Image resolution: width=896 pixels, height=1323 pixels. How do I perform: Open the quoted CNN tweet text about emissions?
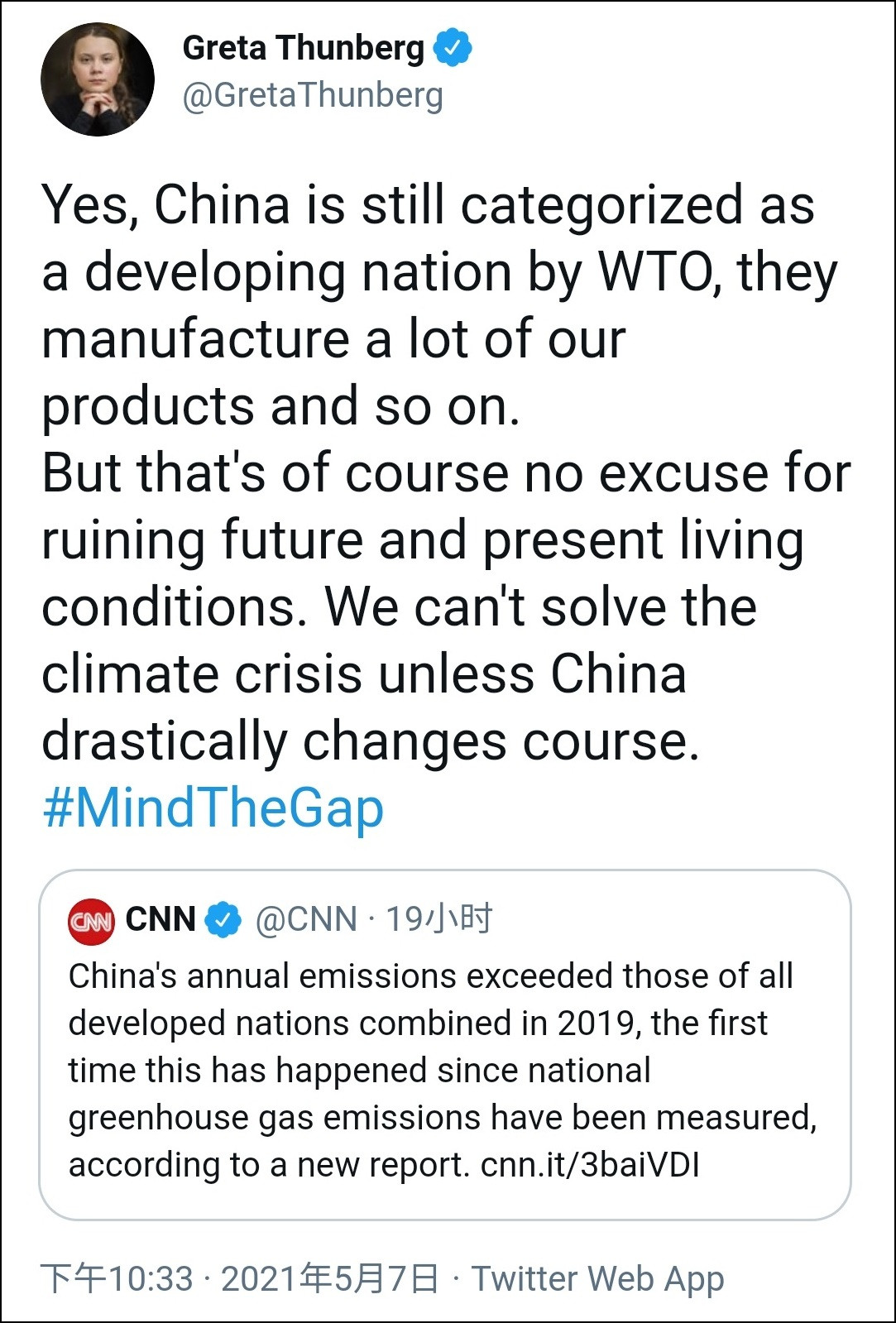tap(430, 1071)
